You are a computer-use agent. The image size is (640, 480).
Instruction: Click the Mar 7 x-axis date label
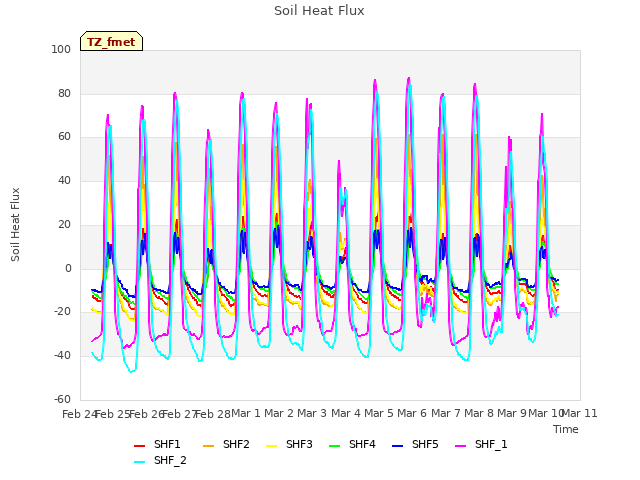click(446, 413)
